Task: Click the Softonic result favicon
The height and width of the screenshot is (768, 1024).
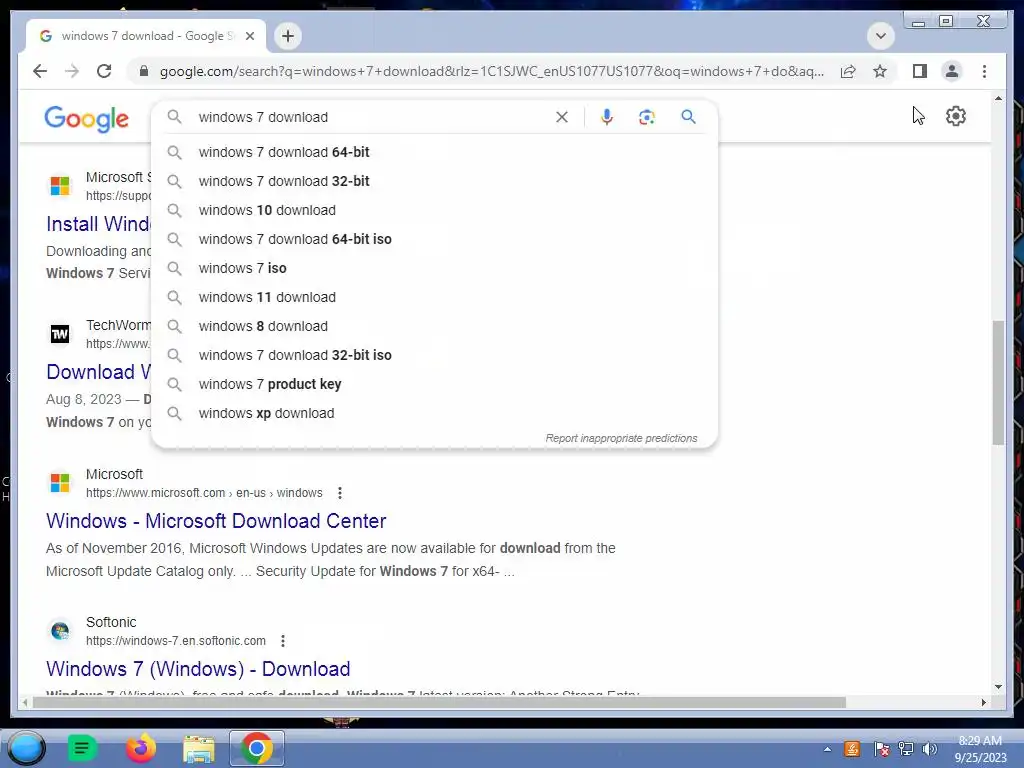Action: (x=60, y=632)
